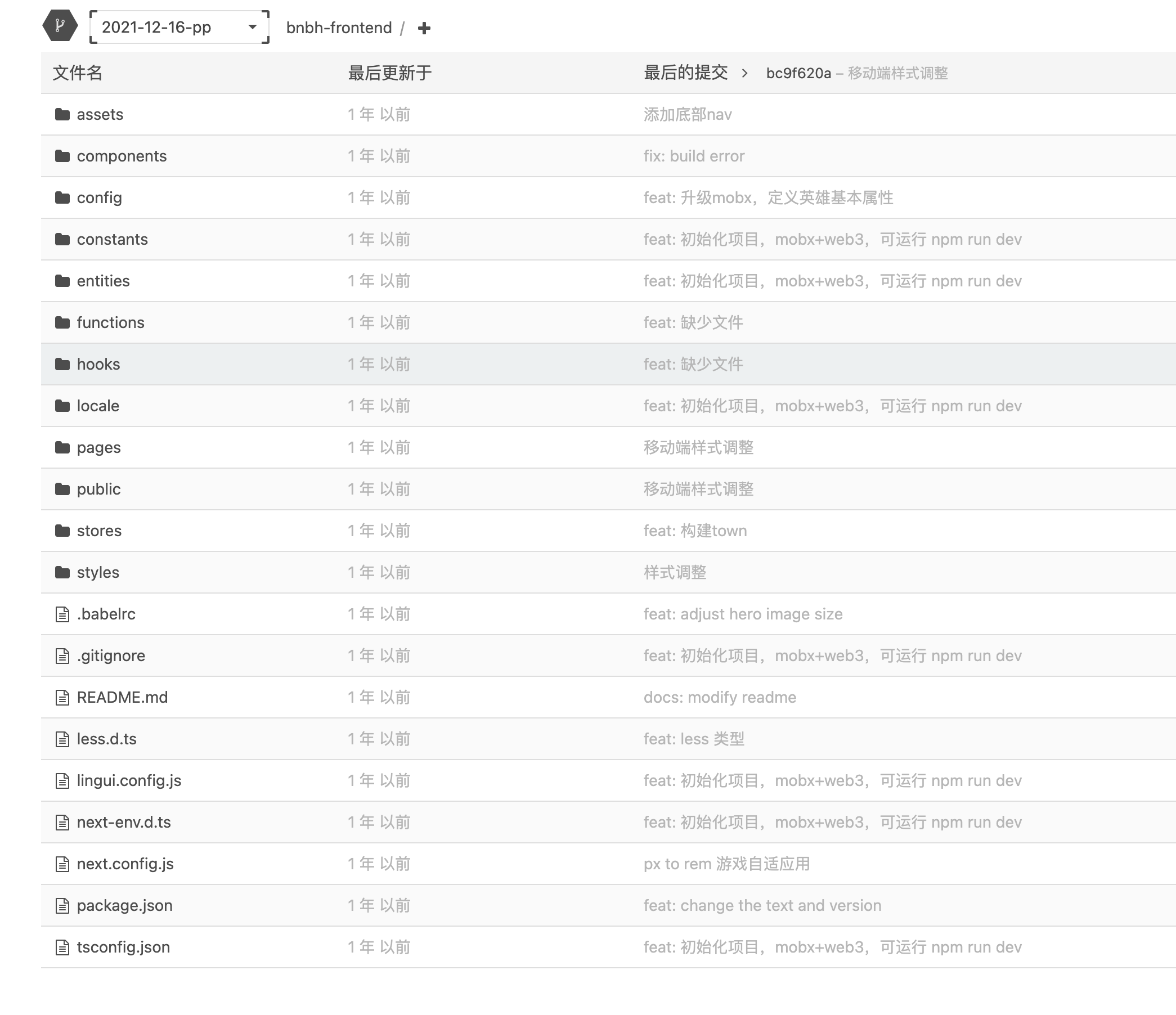The image size is (1176, 1015).
Task: Open the public folder name
Action: click(x=99, y=489)
